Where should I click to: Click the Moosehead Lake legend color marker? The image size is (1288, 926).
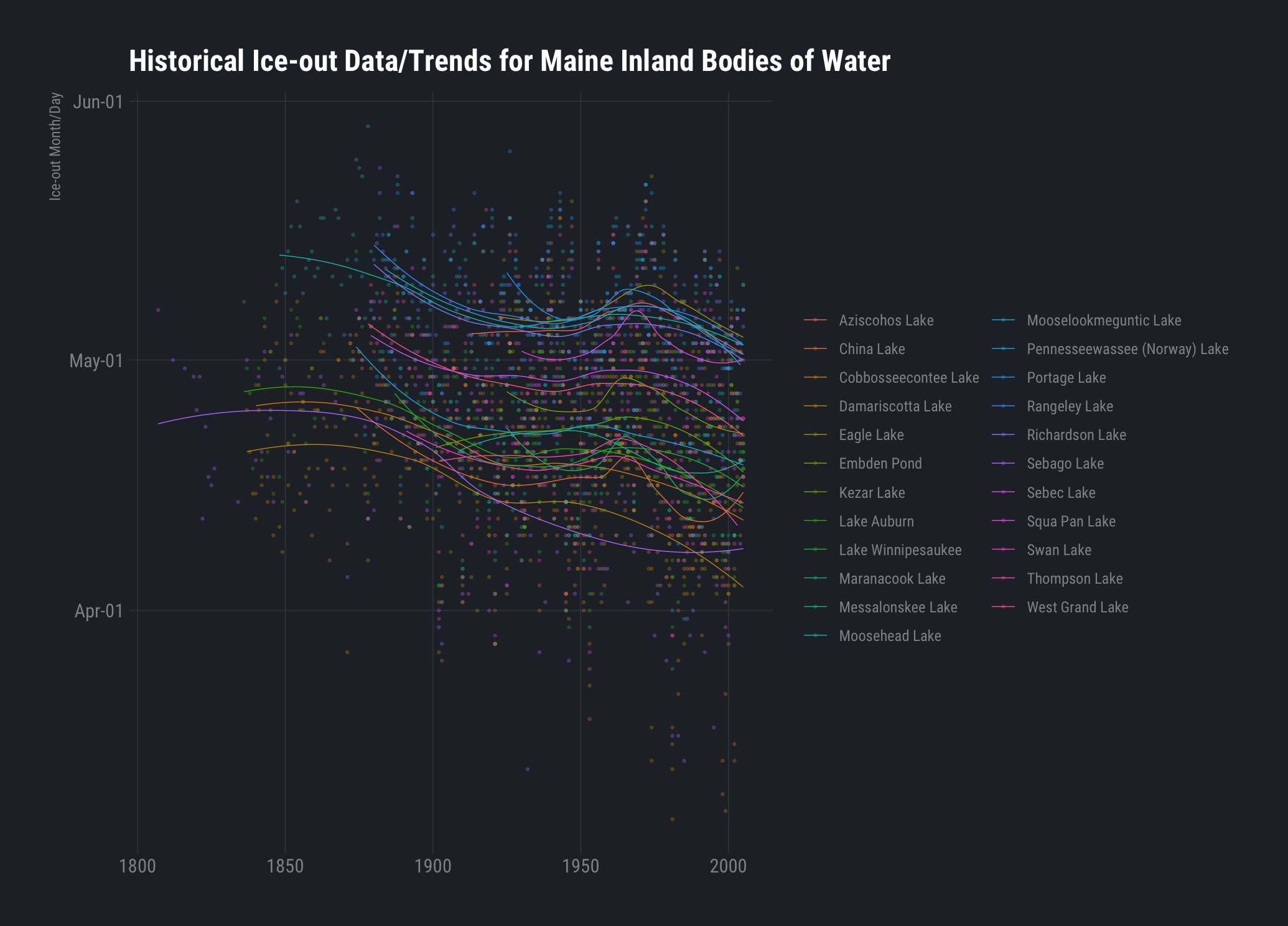[815, 636]
